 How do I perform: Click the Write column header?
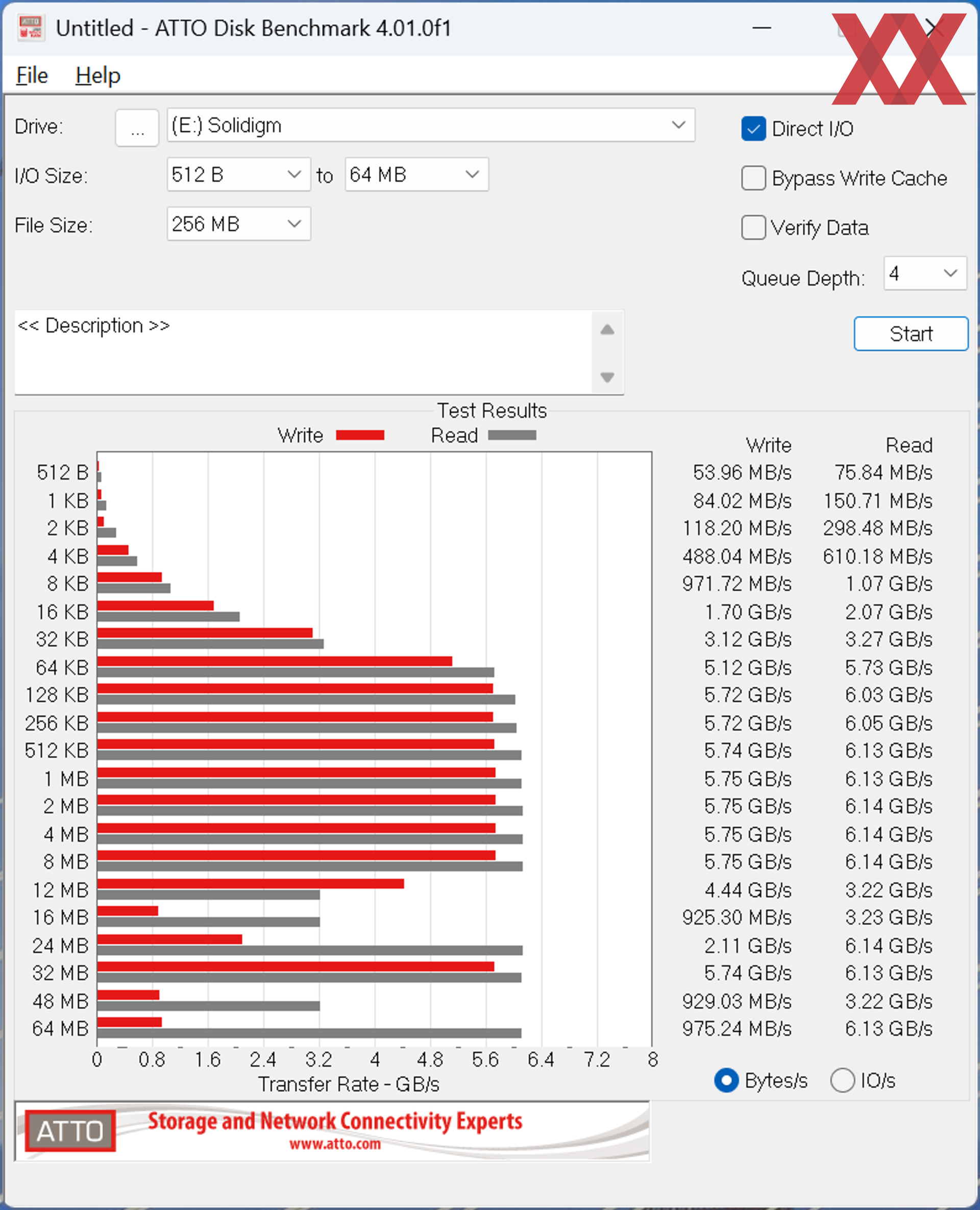768,445
